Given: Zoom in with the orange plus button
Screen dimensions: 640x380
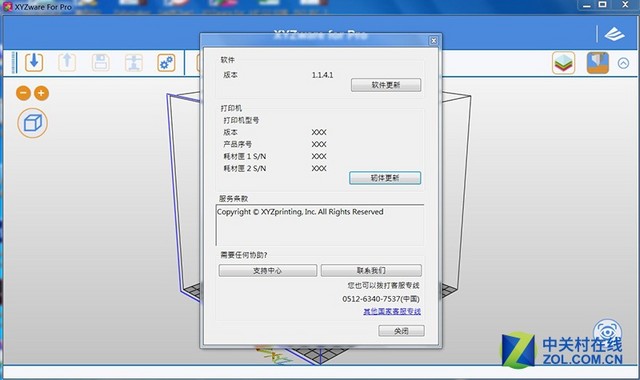Looking at the screenshot, I should click(x=41, y=93).
